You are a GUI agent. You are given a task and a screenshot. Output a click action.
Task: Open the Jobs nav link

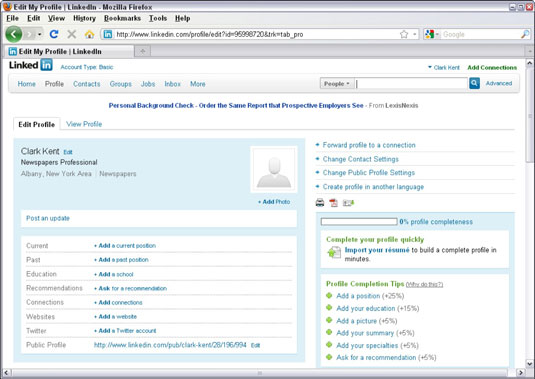[x=148, y=84]
